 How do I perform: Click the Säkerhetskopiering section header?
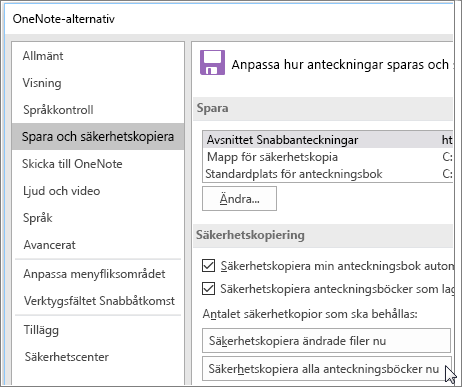(250, 235)
